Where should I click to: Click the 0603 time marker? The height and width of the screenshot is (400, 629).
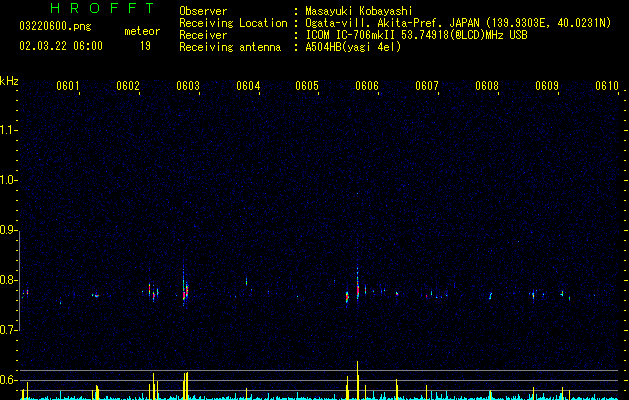(x=188, y=86)
